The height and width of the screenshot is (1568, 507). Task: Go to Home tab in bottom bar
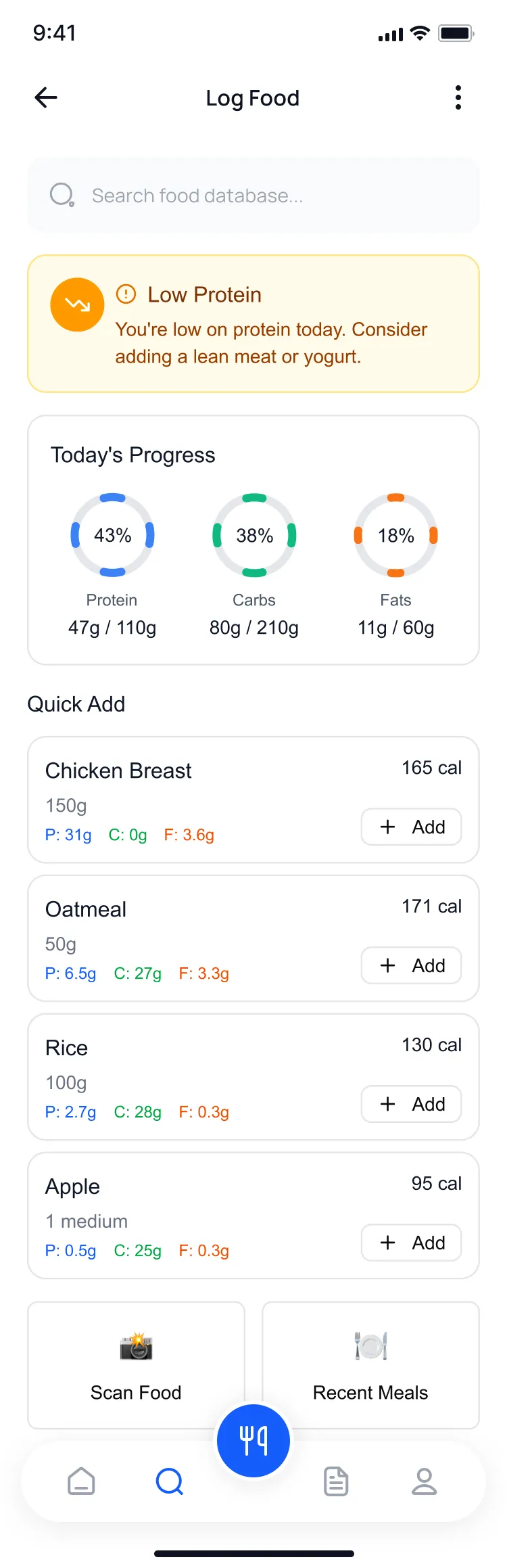[81, 1481]
